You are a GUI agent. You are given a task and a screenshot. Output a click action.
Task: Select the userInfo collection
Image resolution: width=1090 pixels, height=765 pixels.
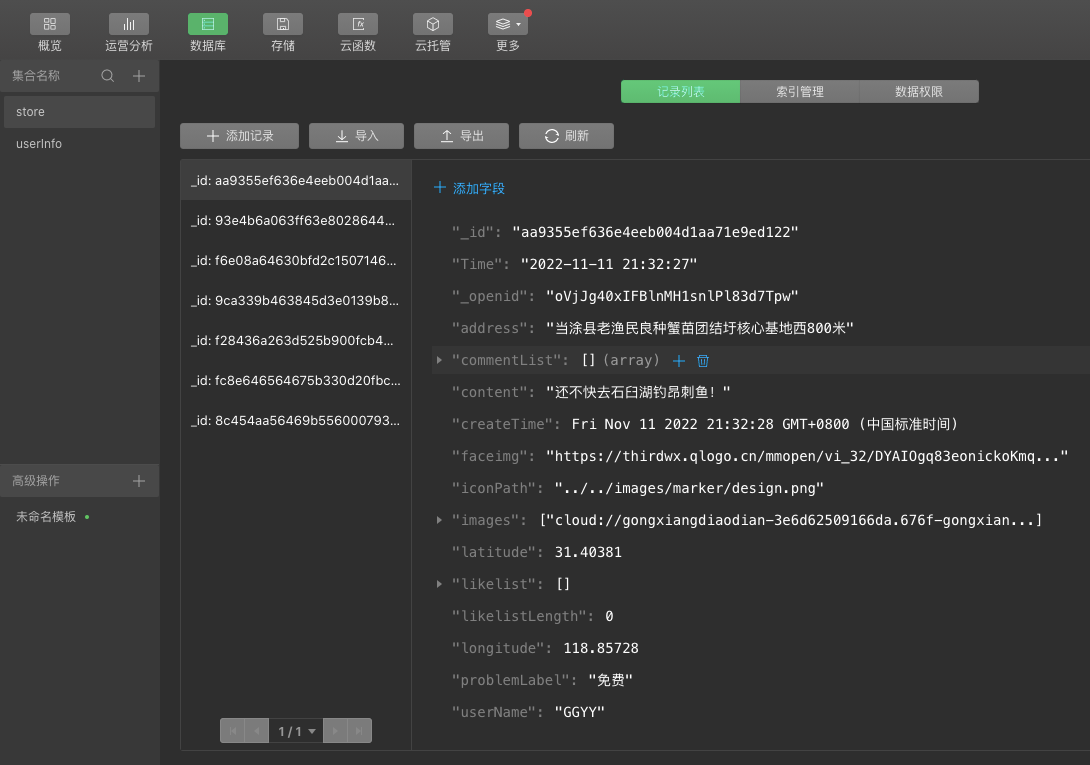coord(79,144)
